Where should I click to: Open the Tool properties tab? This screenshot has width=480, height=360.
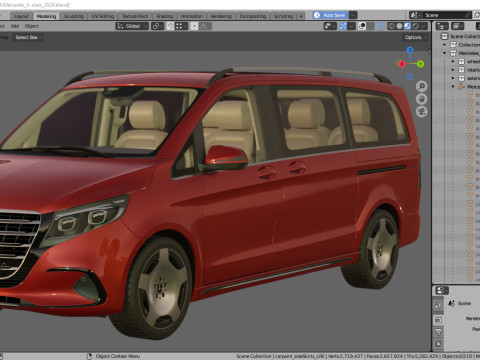(438, 305)
